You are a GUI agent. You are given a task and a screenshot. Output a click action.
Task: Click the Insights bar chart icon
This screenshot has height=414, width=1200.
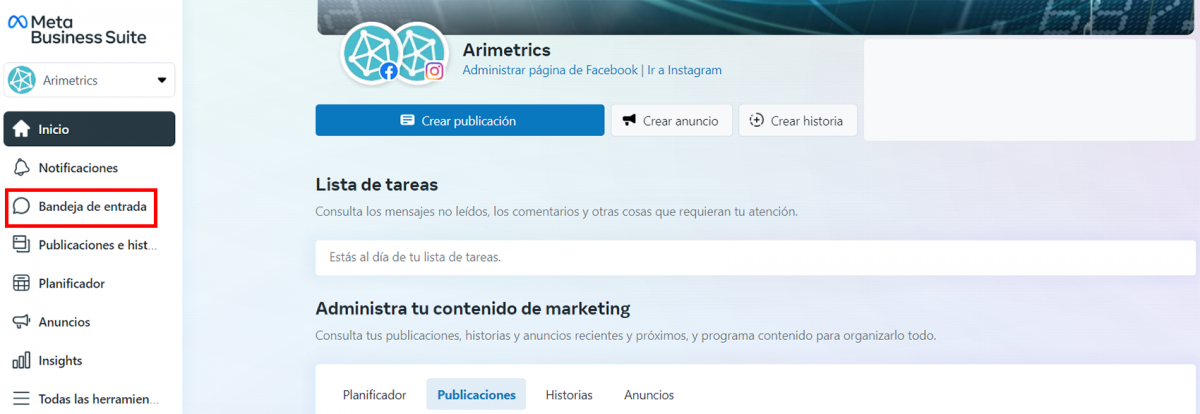[x=21, y=360]
